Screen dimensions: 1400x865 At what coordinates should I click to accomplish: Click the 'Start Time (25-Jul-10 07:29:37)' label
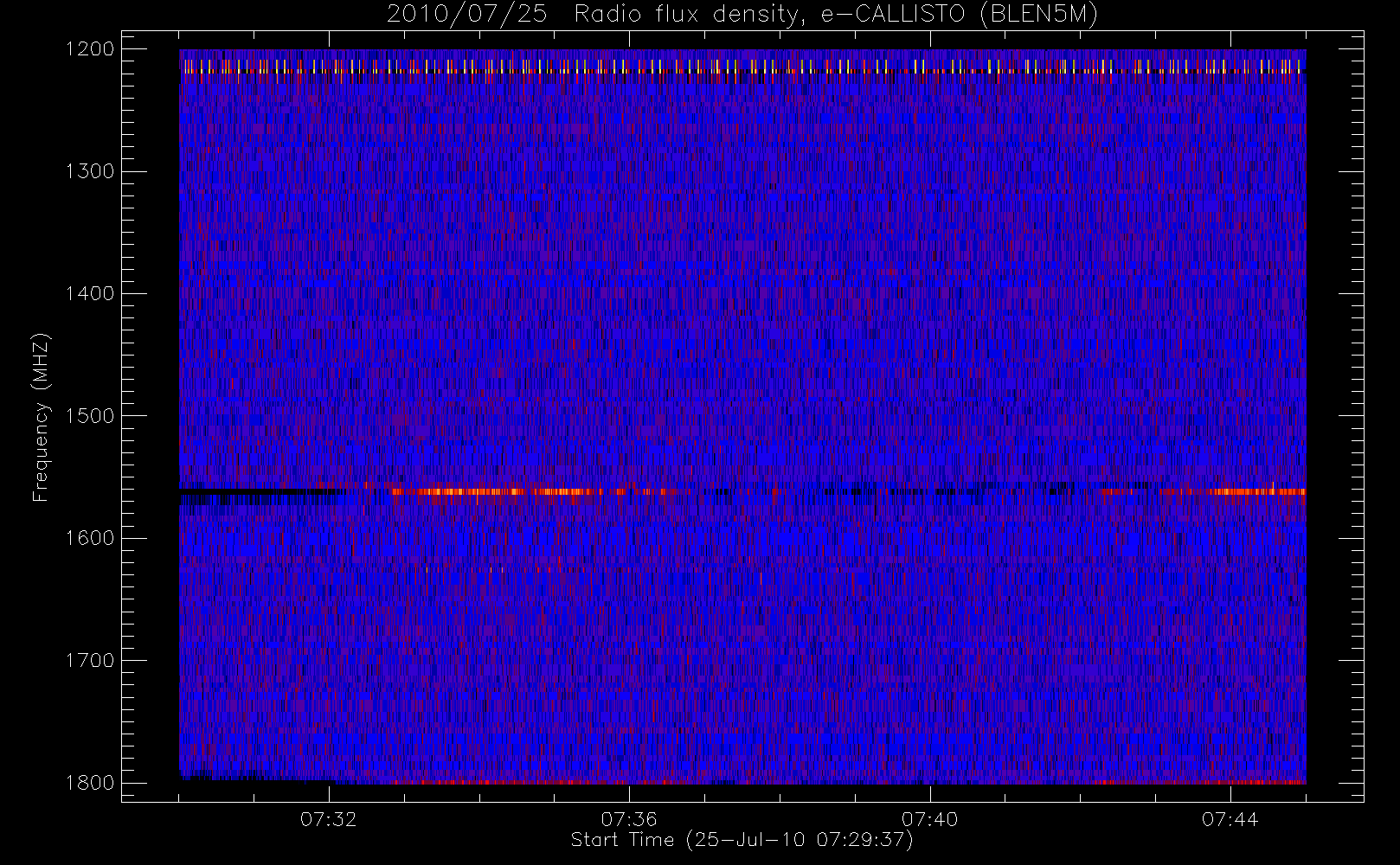pos(742,840)
